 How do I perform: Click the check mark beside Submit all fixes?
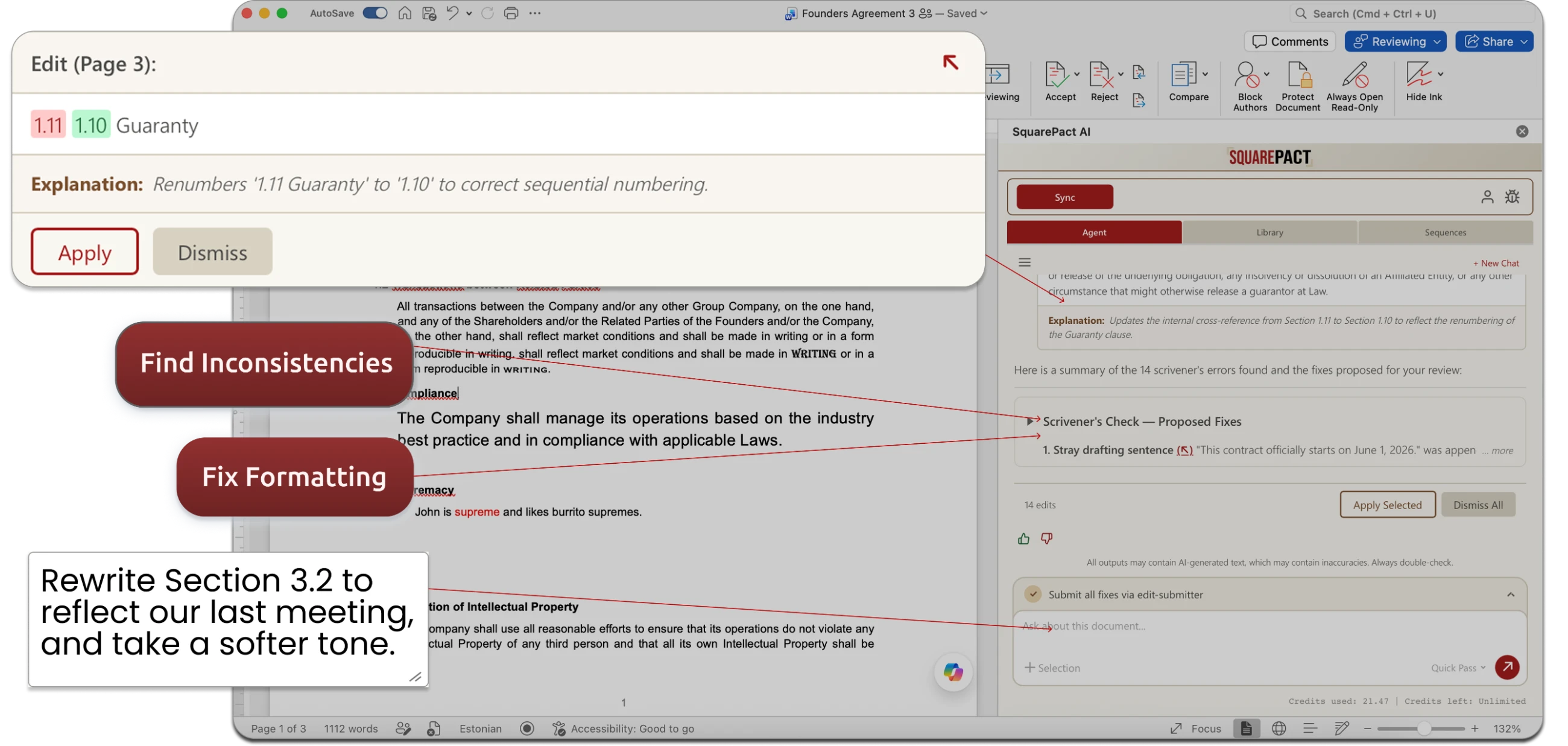(x=1032, y=594)
